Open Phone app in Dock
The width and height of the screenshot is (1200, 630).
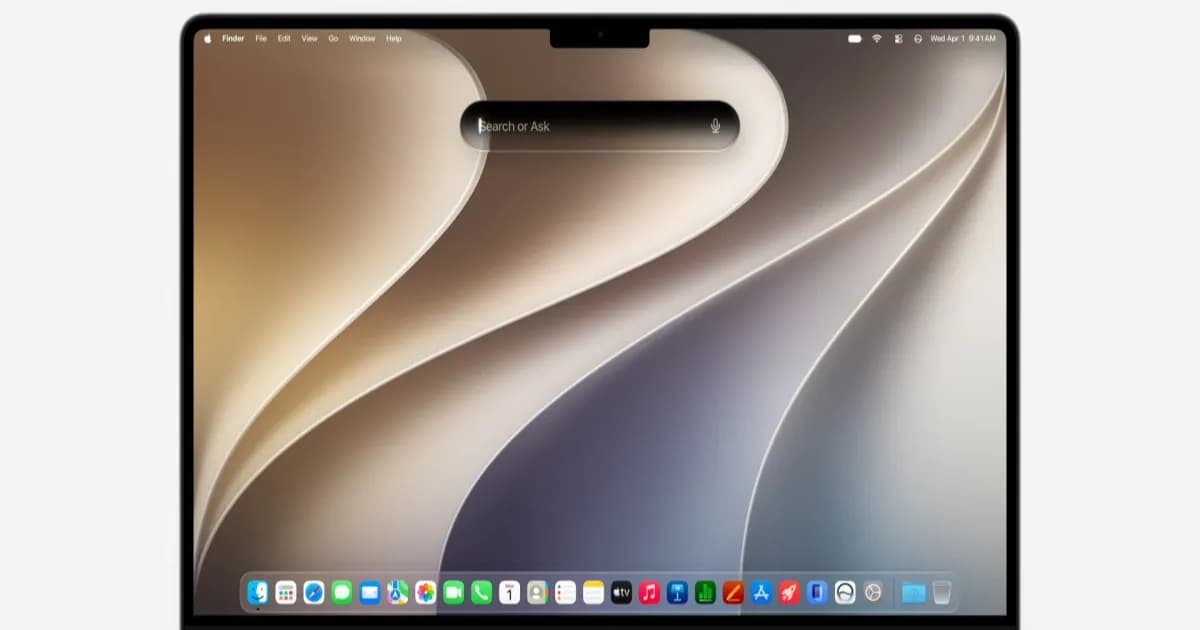[x=482, y=592]
